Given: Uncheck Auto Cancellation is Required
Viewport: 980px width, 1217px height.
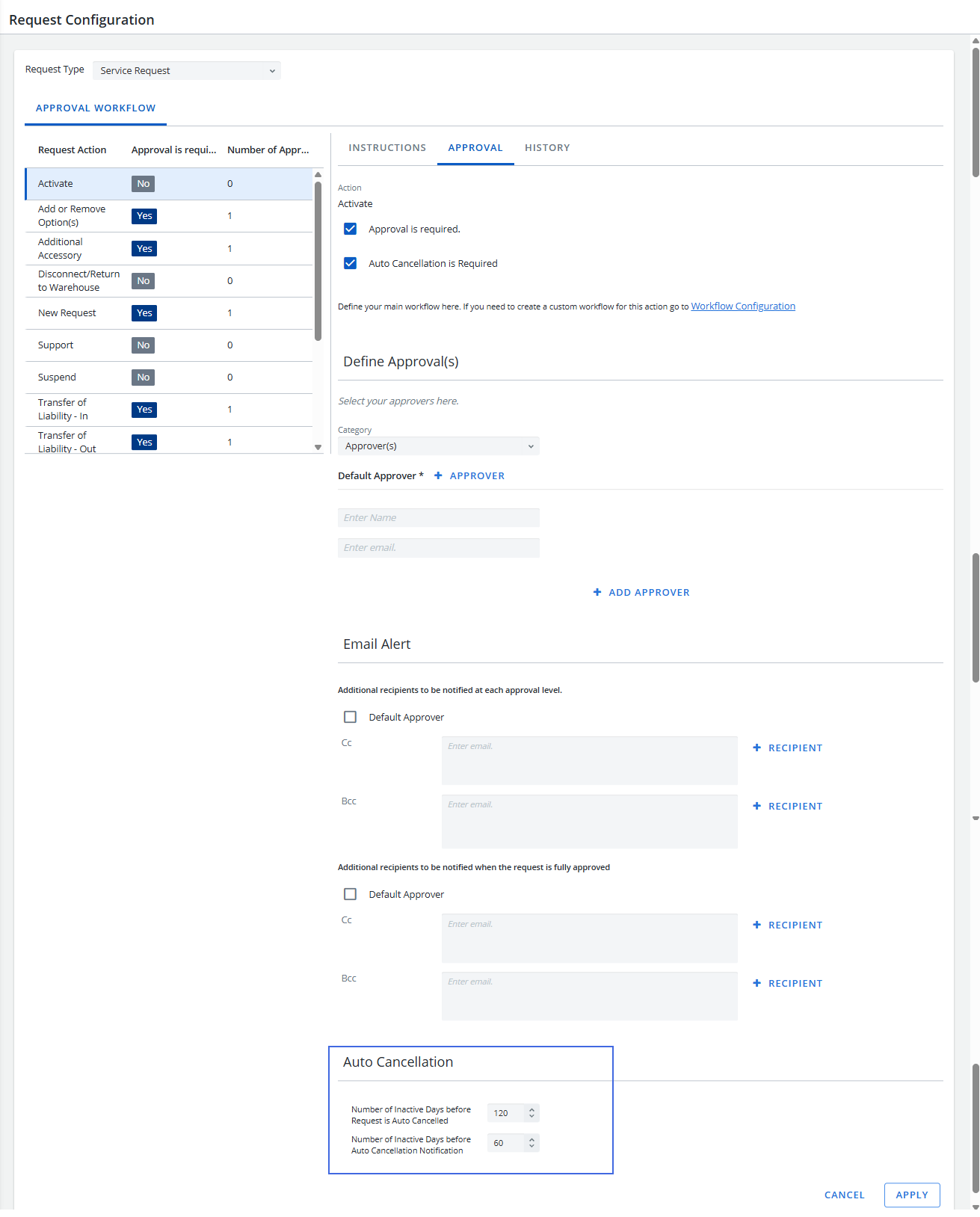Looking at the screenshot, I should point(350,263).
